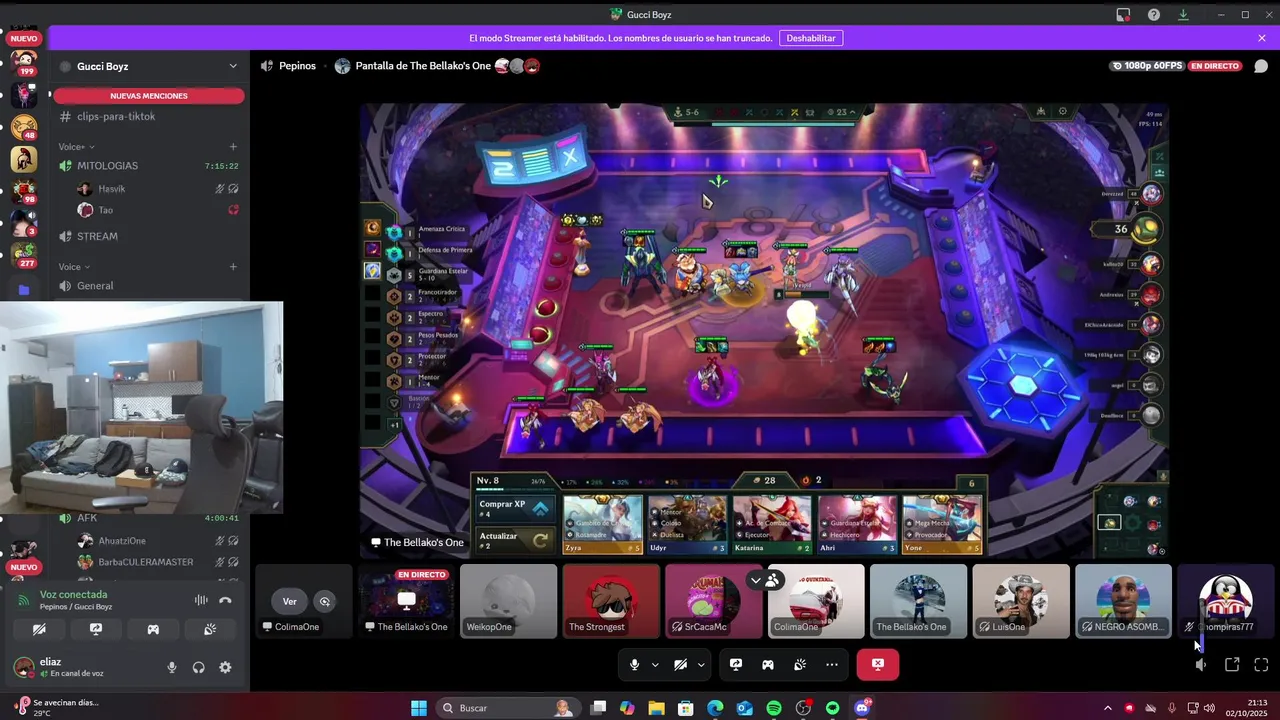Open Microsoft Edge from the taskbar
Viewport: 1280px width, 720px height.
pos(715,708)
